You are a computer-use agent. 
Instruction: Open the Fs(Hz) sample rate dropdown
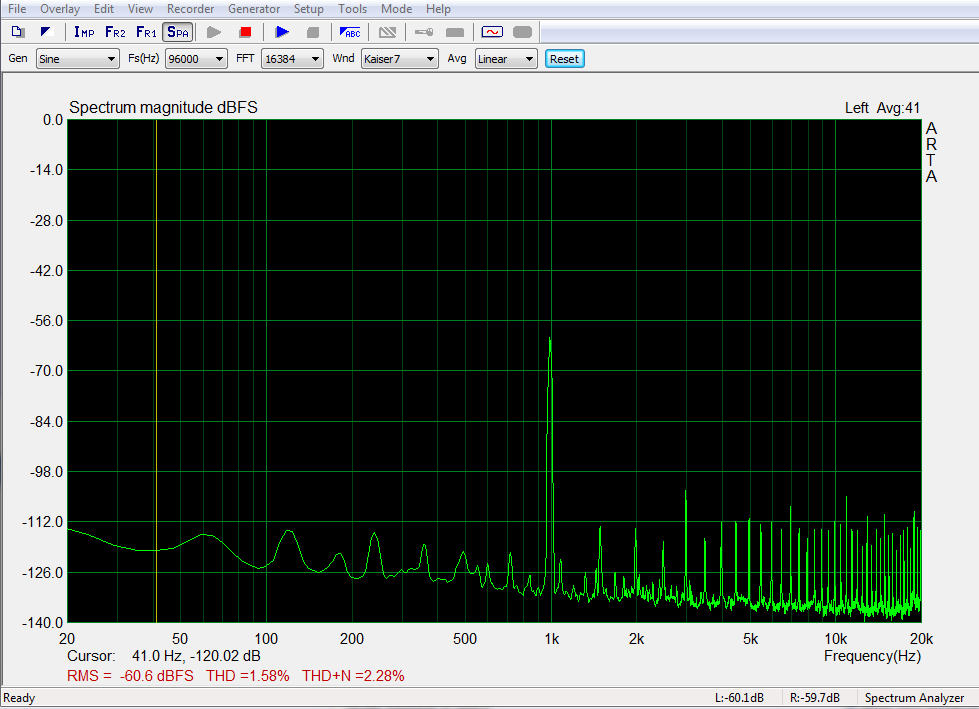tap(196, 59)
